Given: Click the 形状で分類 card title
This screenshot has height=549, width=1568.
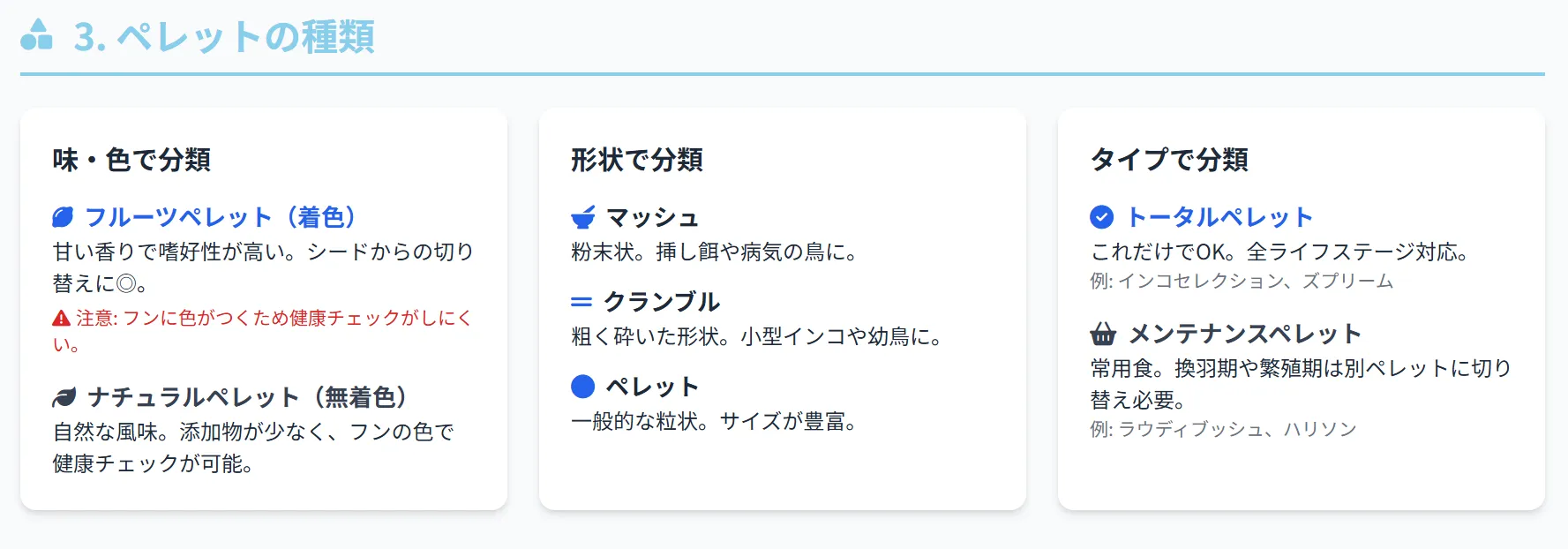Looking at the screenshot, I should coord(637,160).
